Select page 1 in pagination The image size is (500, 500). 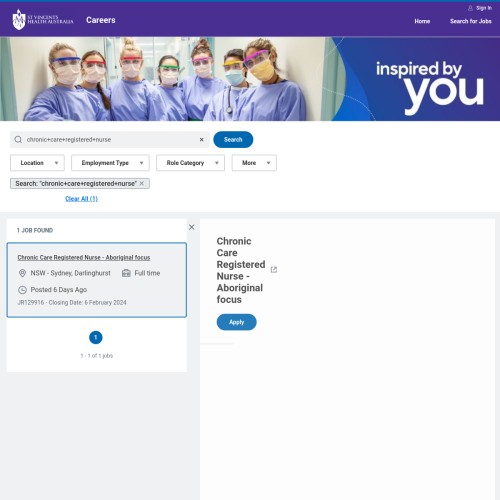[96, 337]
